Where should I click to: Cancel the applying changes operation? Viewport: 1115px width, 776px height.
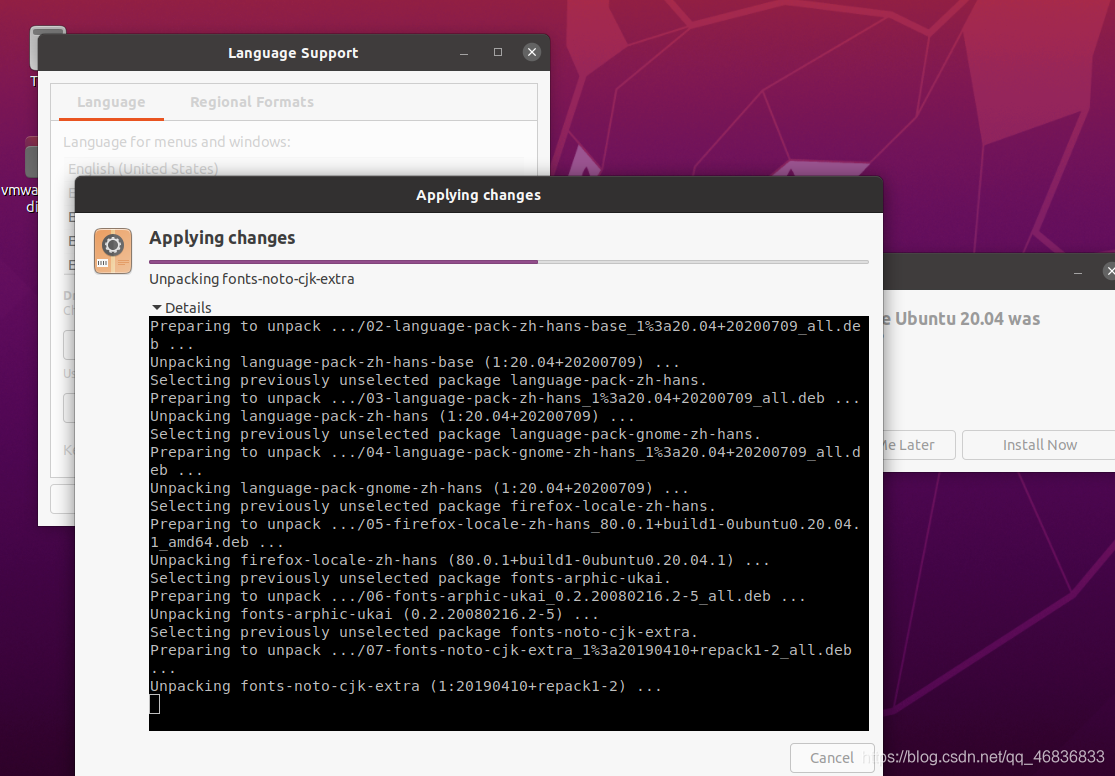[x=831, y=758]
